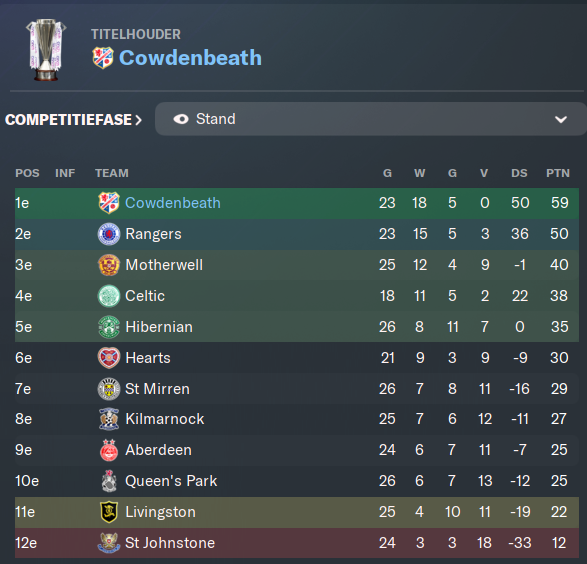Click the Motherwell club badge
Screen dimensions: 587x564
tap(109, 265)
